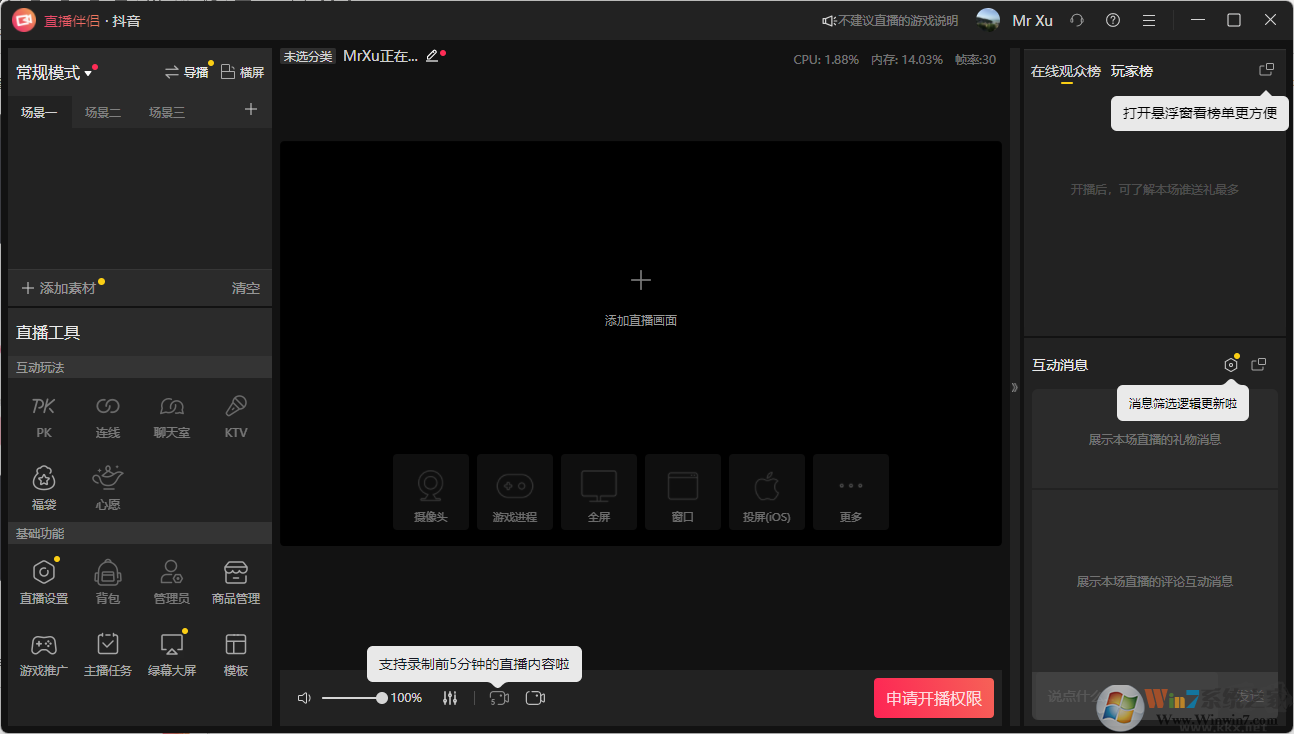Screen dimensions: 1294x734
Task: Open the main hamburger menu
Action: click(x=1149, y=20)
